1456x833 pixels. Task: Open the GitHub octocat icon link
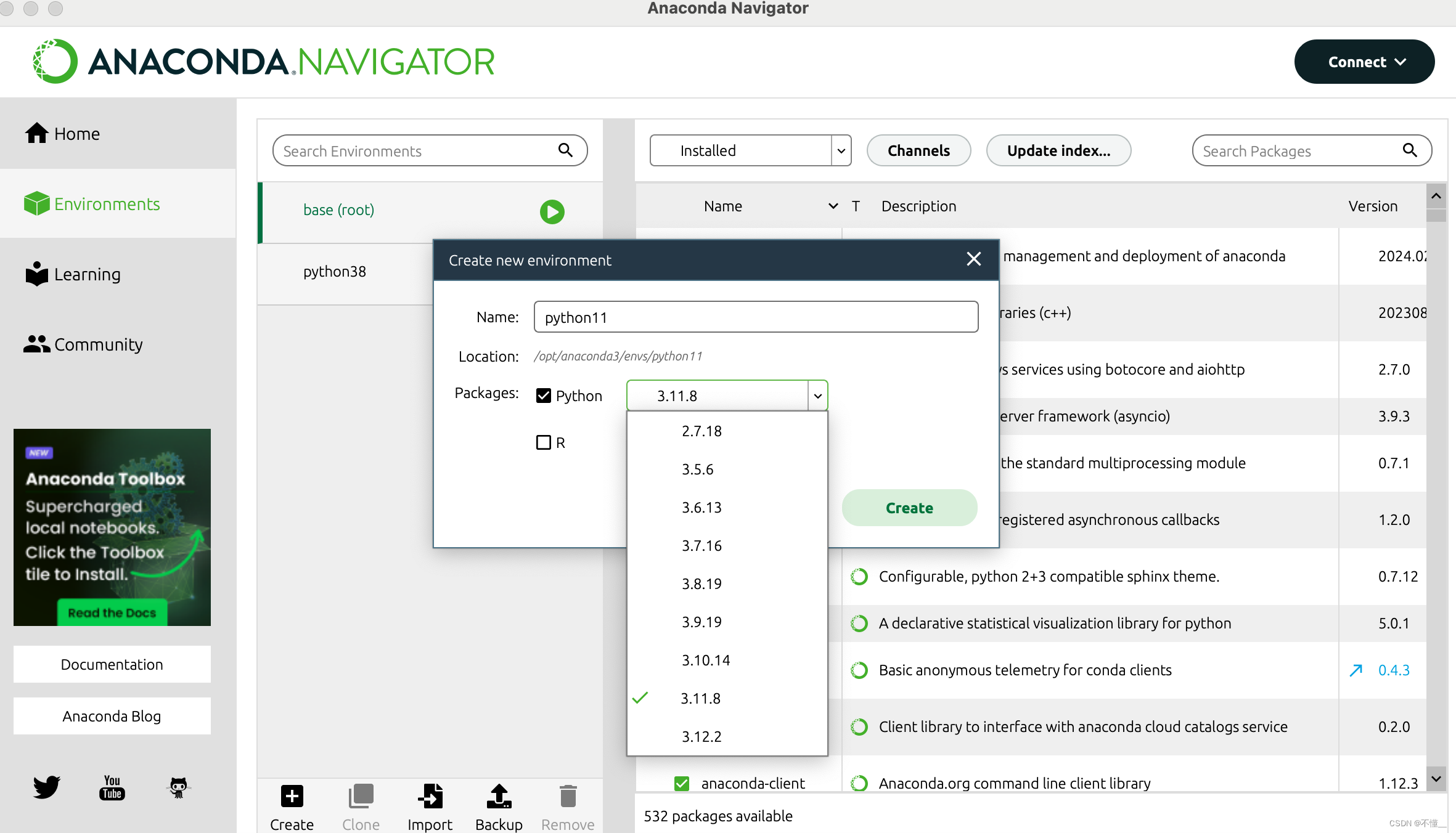(x=178, y=787)
